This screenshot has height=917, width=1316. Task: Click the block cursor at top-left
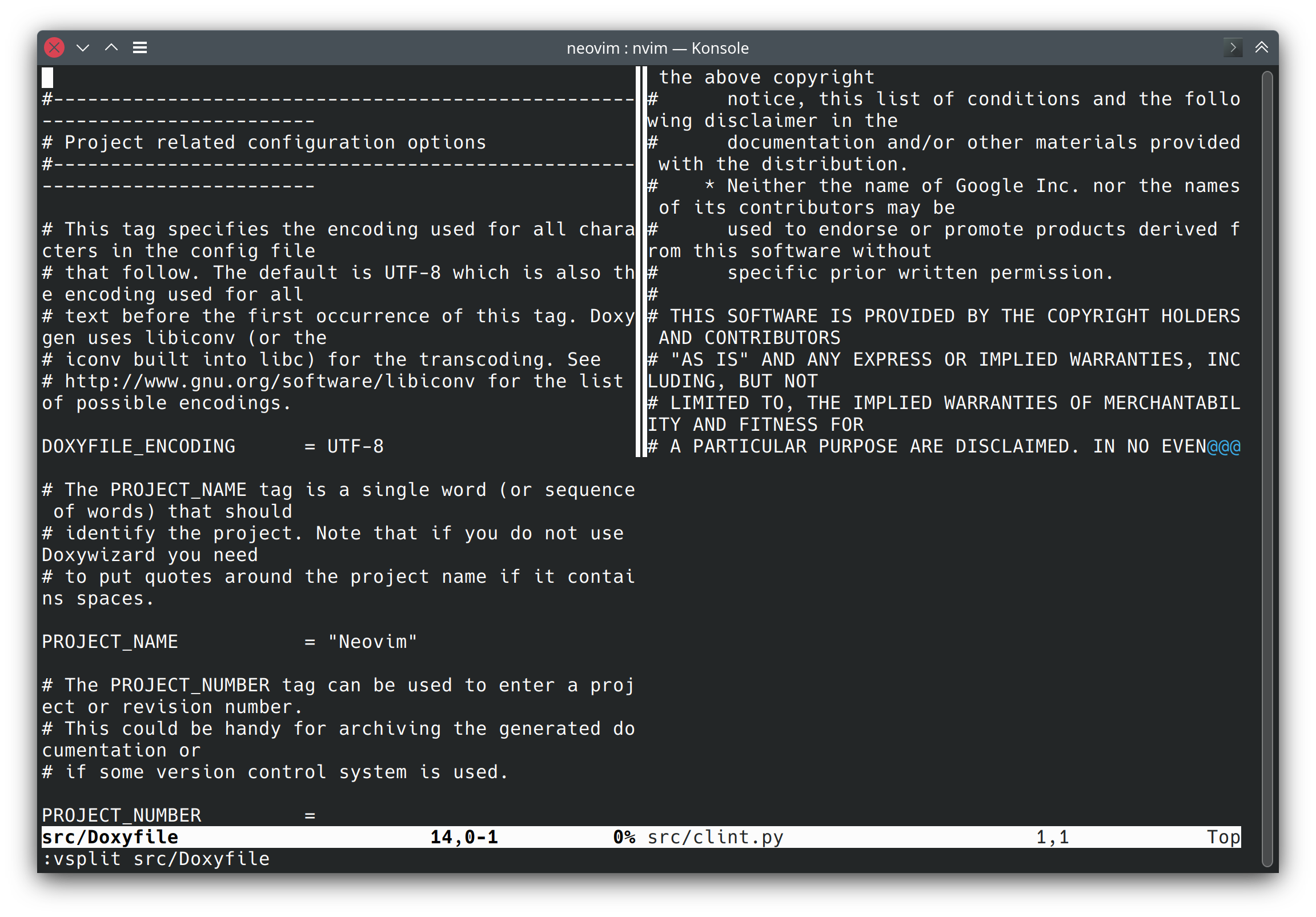47,78
